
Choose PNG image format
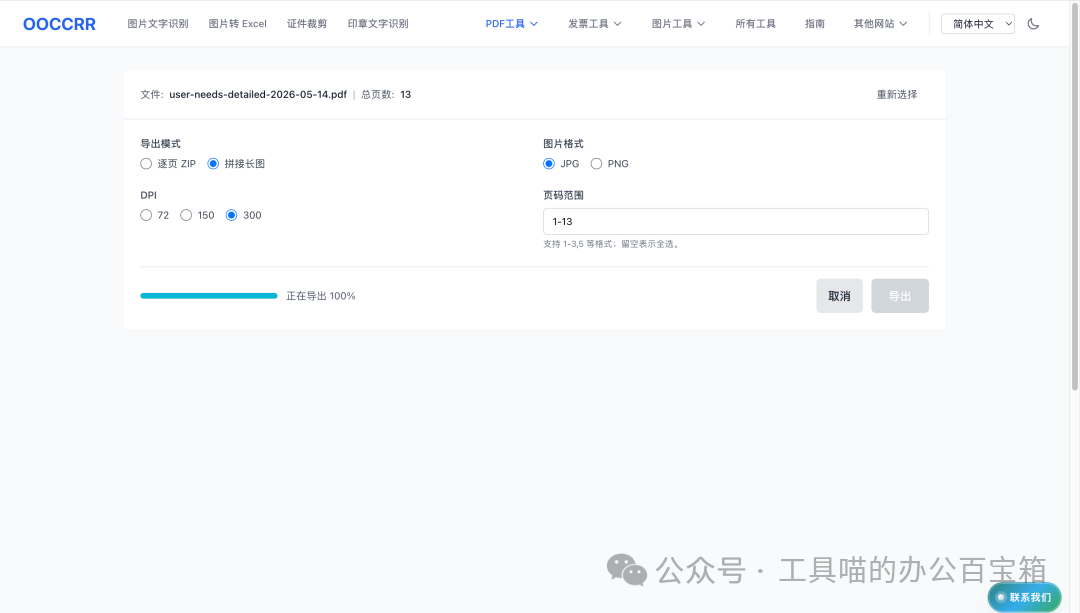(610, 163)
